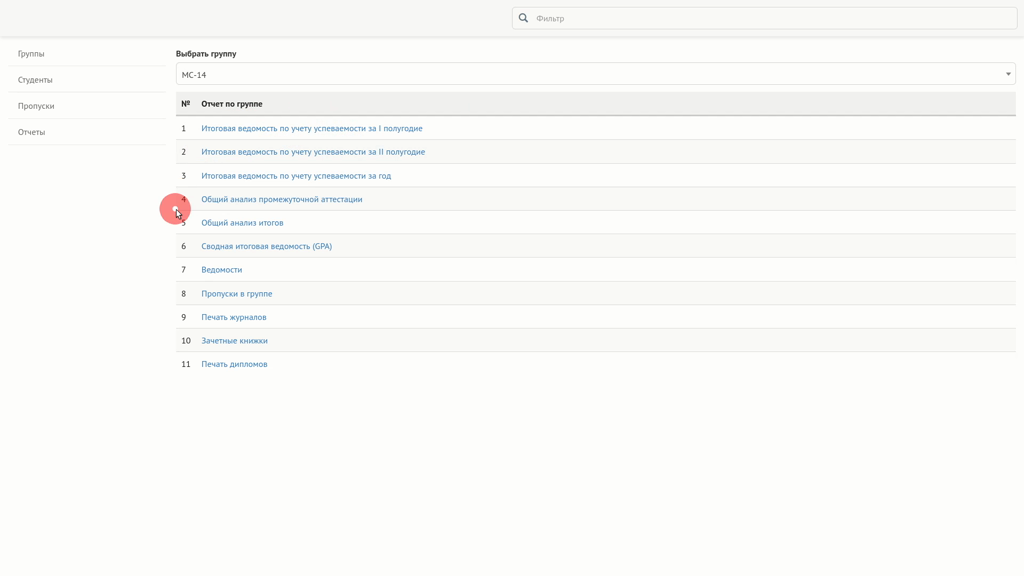Open the МС-14 group dropdown
1024x576 pixels.
(596, 74)
